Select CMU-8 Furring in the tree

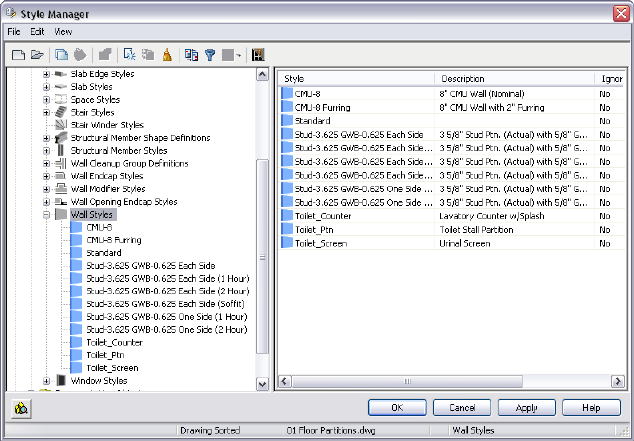click(114, 240)
